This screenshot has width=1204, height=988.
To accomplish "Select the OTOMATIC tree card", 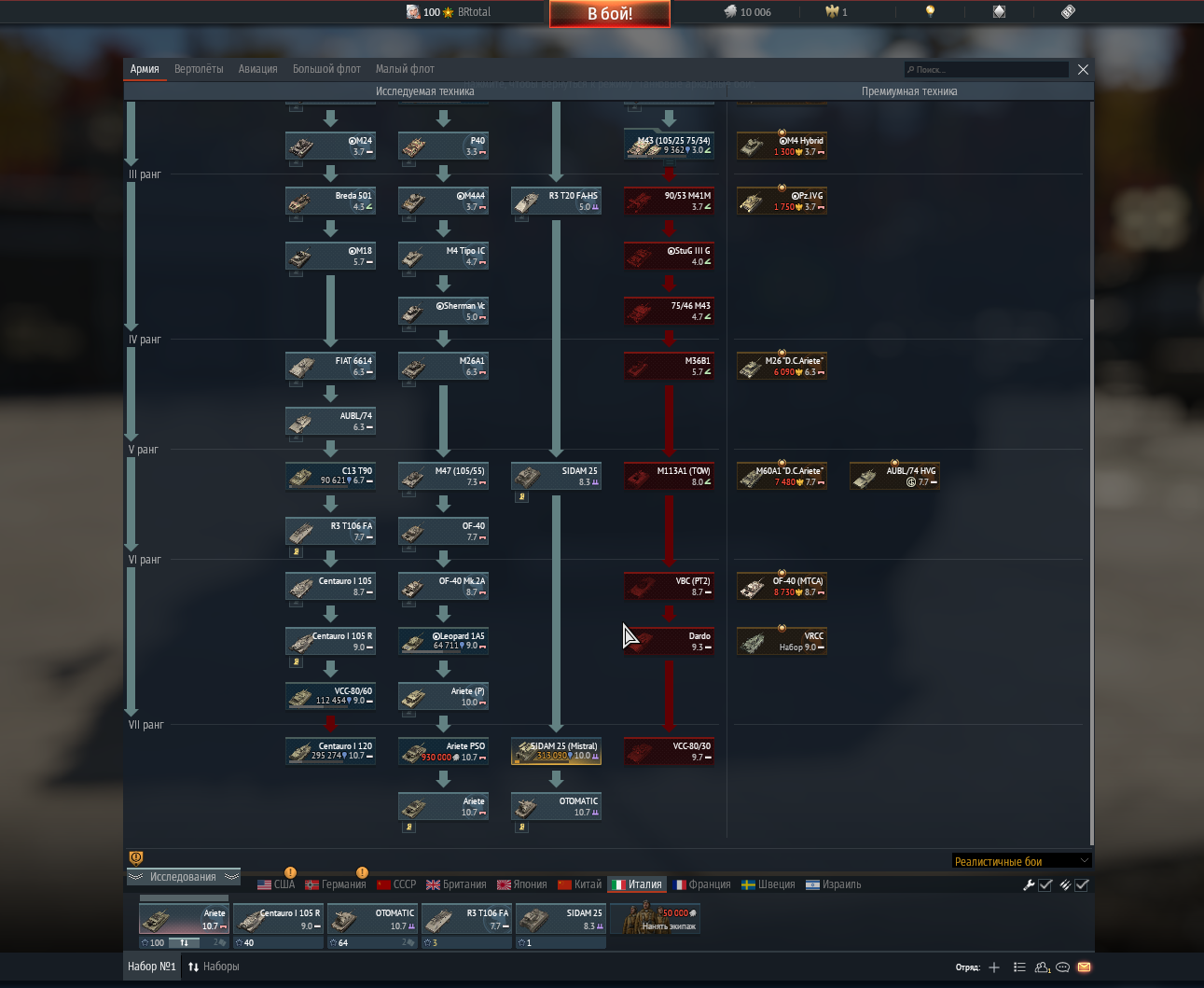I will (556, 806).
